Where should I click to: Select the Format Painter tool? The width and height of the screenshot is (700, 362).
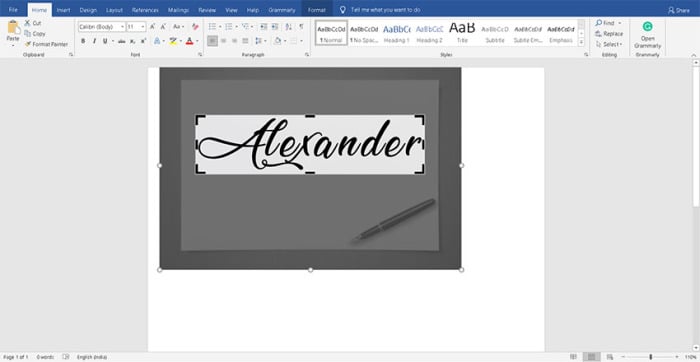point(46,44)
